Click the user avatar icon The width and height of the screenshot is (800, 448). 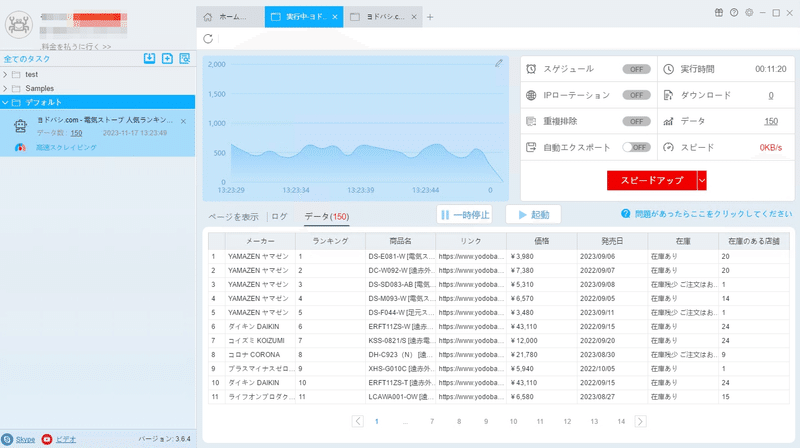click(x=19, y=24)
